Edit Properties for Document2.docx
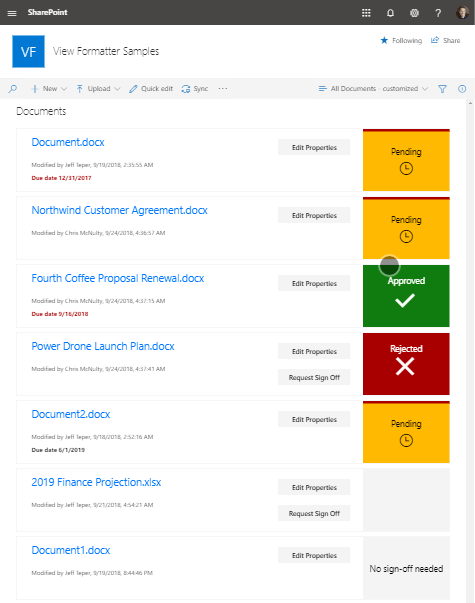The height and width of the screenshot is (603, 475). (314, 419)
